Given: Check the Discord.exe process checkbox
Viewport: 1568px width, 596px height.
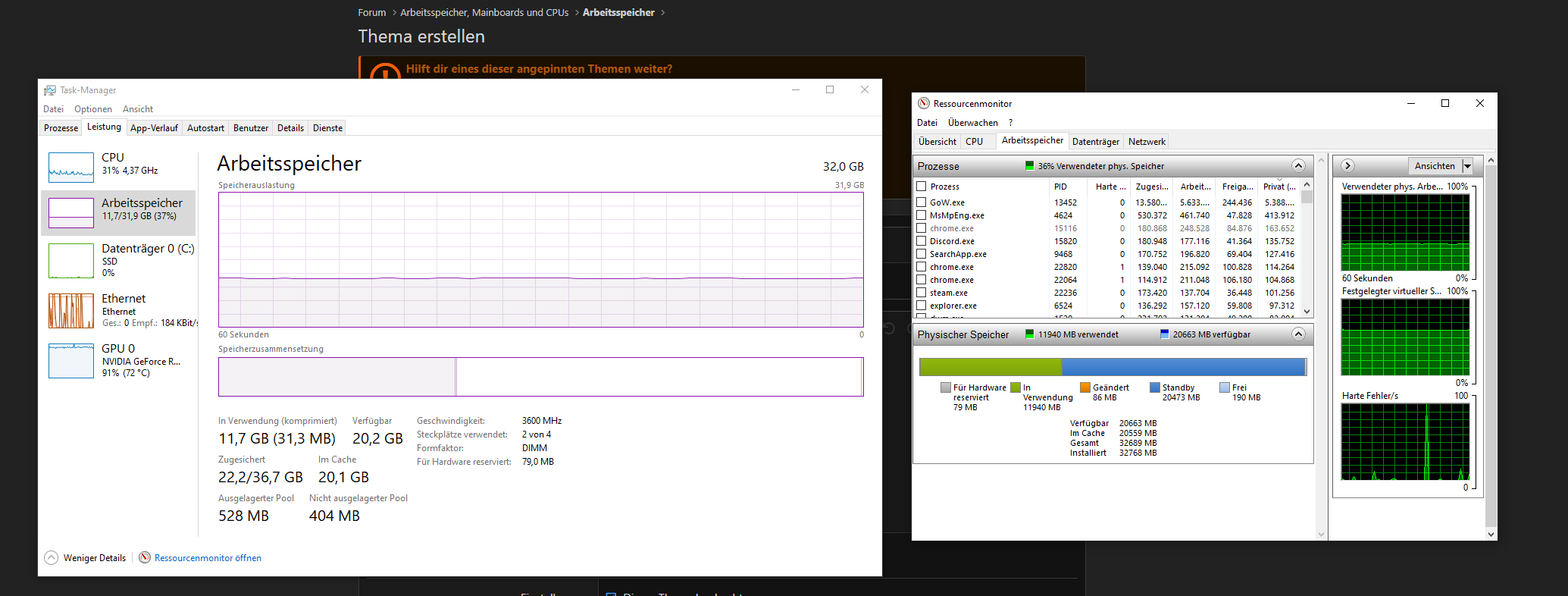Looking at the screenshot, I should point(922,241).
